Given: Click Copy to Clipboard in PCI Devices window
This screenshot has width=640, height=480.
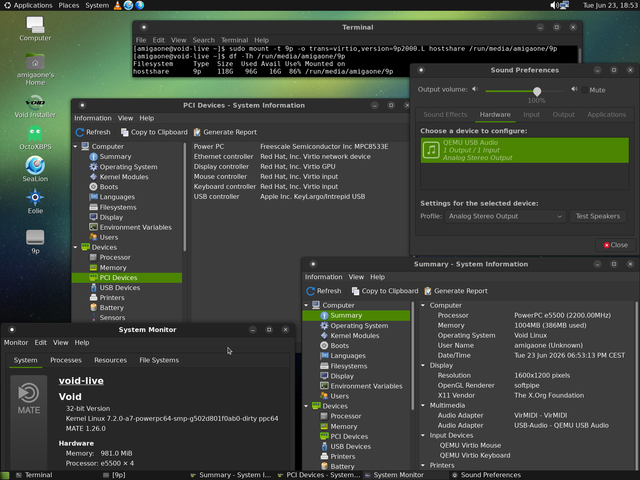Looking at the screenshot, I should pos(154,132).
